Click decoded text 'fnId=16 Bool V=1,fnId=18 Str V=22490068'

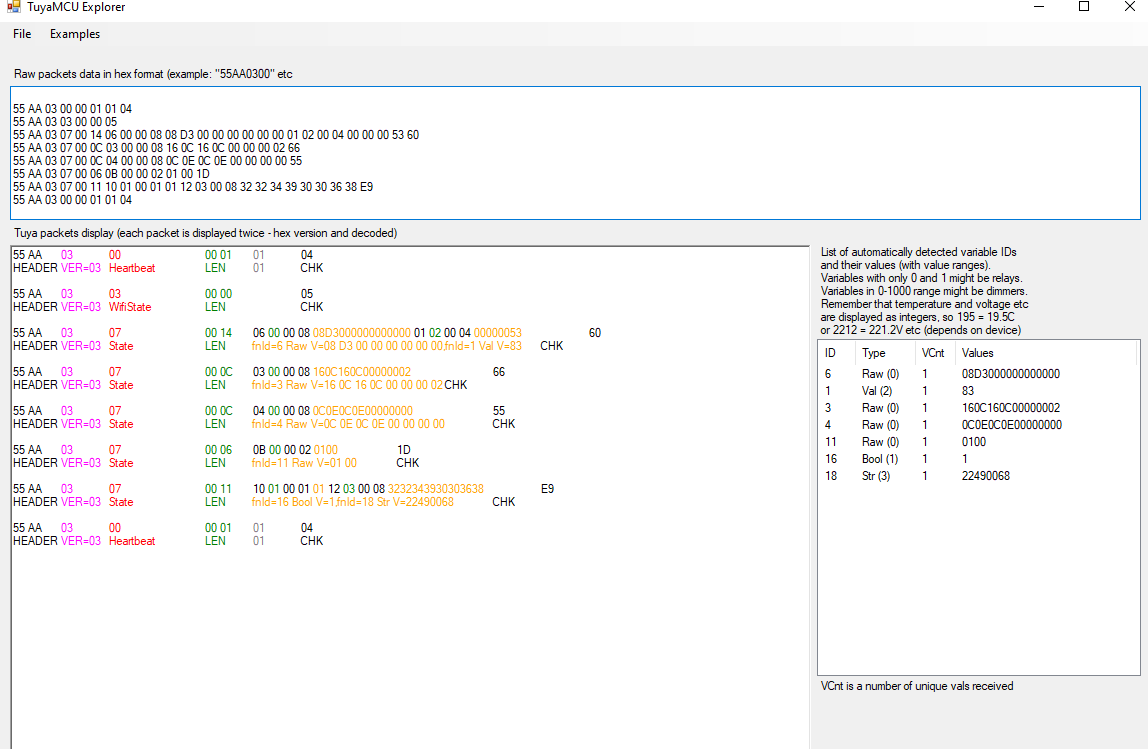tap(352, 502)
